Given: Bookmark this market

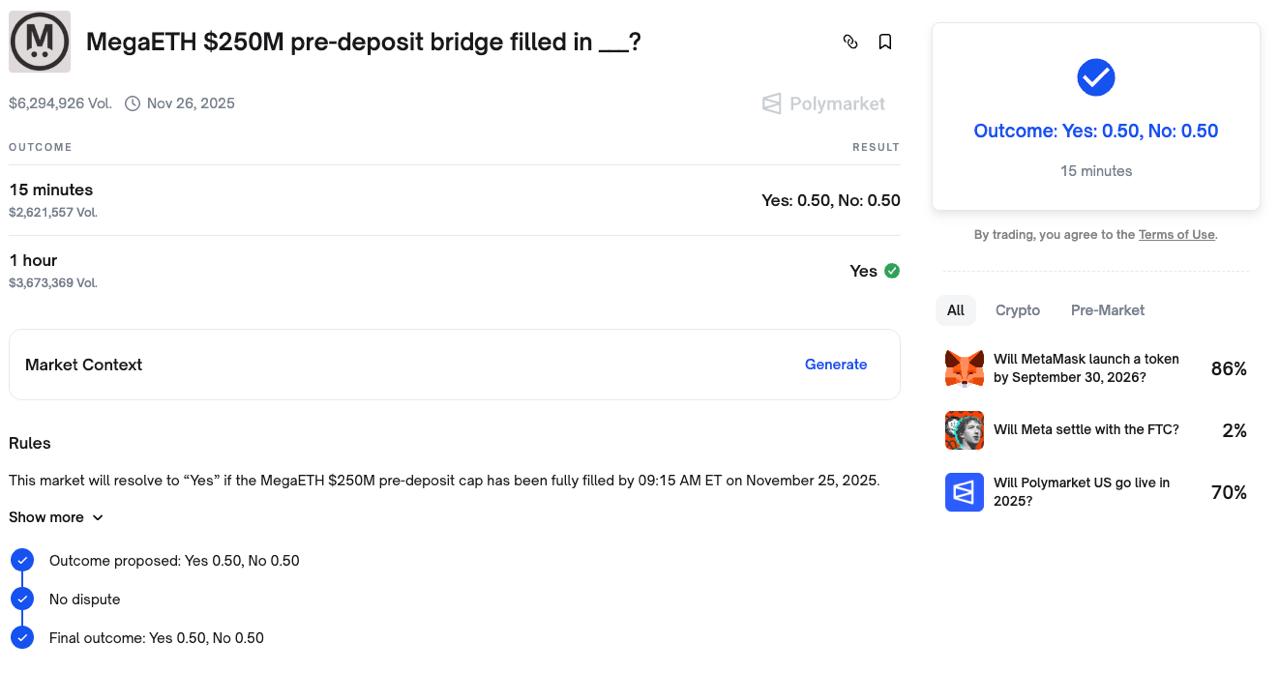Looking at the screenshot, I should 885,42.
